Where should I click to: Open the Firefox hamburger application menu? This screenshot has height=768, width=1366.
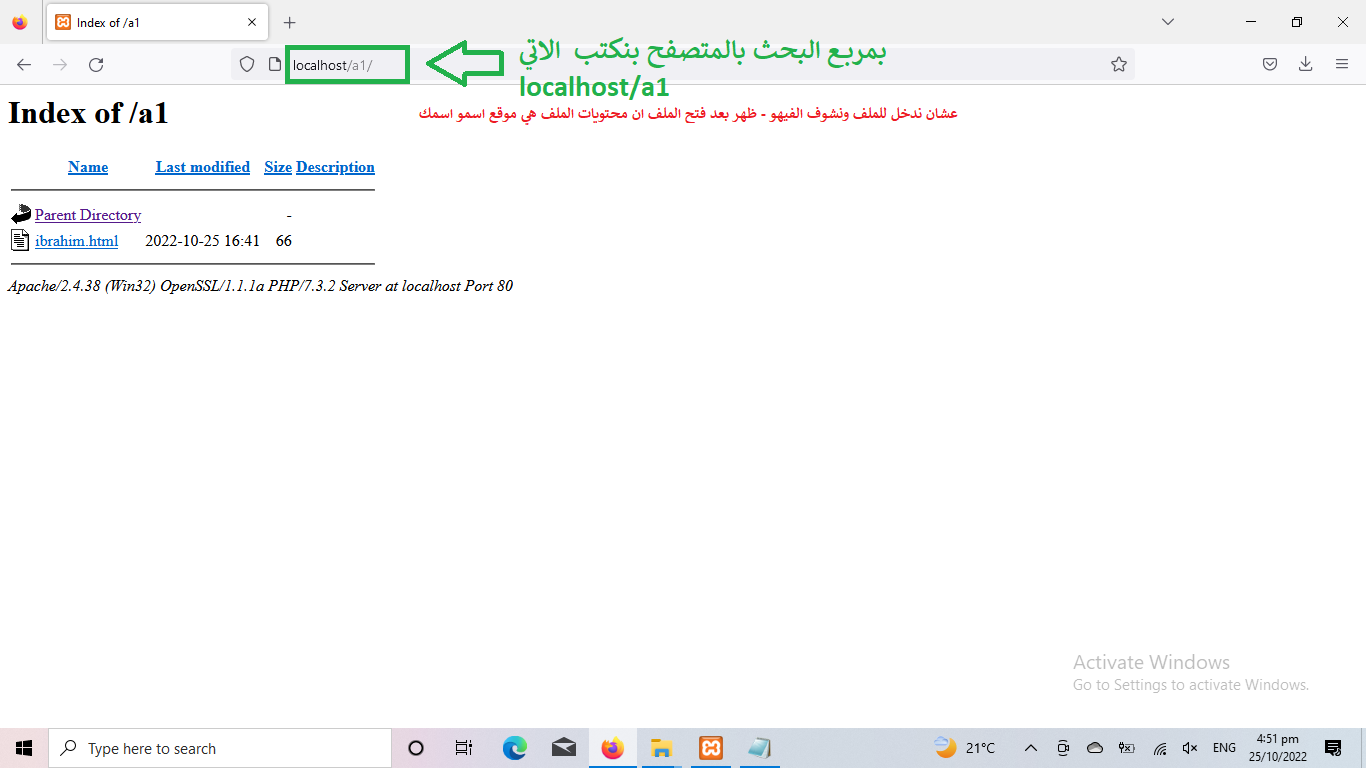coord(1342,65)
